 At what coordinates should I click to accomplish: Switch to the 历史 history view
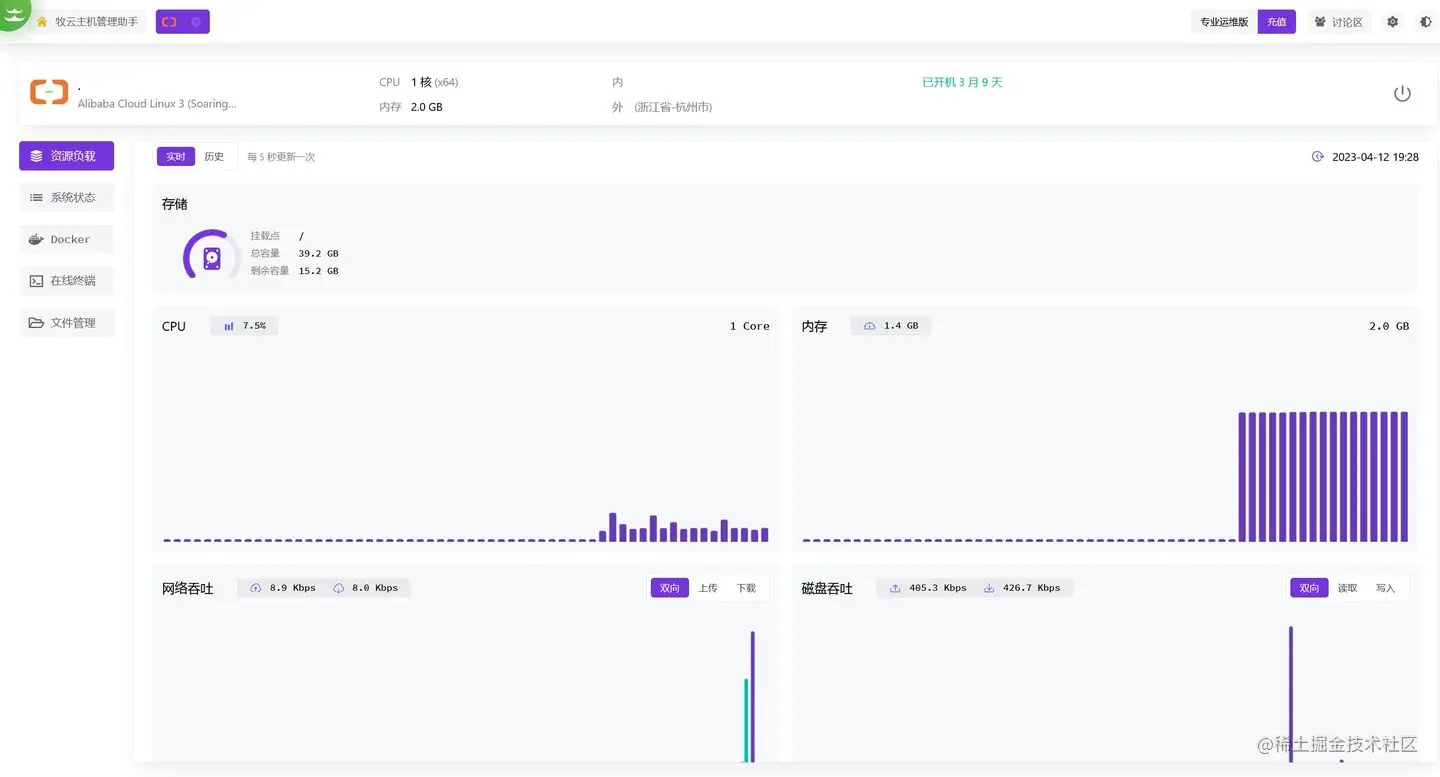214,157
